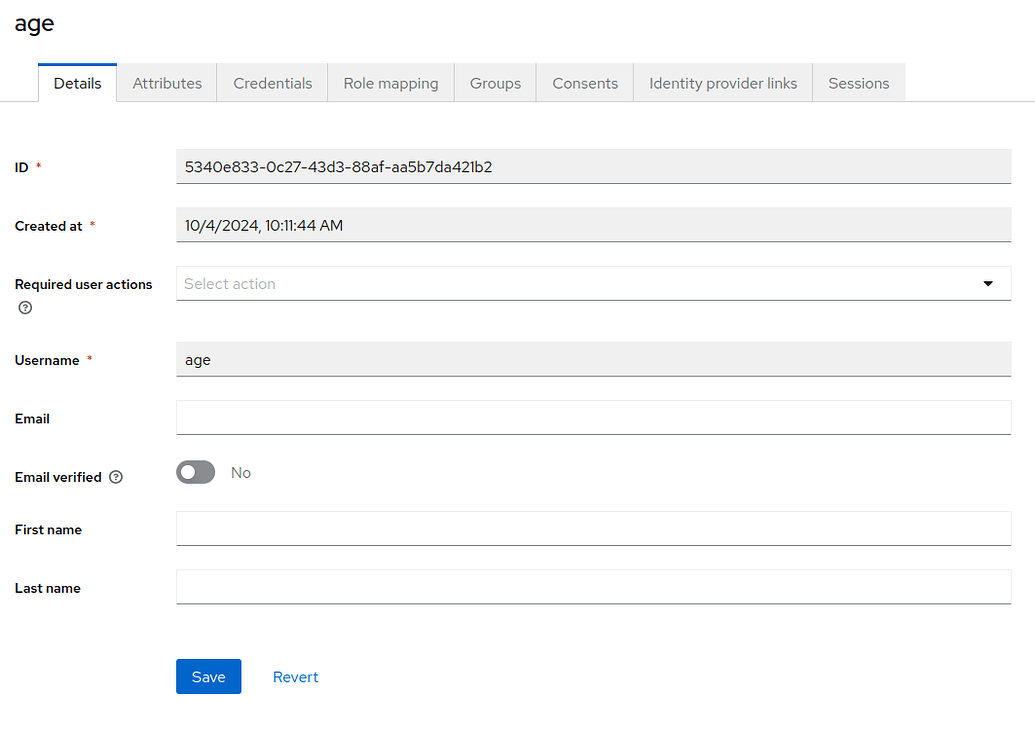Click the read-only ID field
This screenshot has height=729, width=1035.
point(593,167)
